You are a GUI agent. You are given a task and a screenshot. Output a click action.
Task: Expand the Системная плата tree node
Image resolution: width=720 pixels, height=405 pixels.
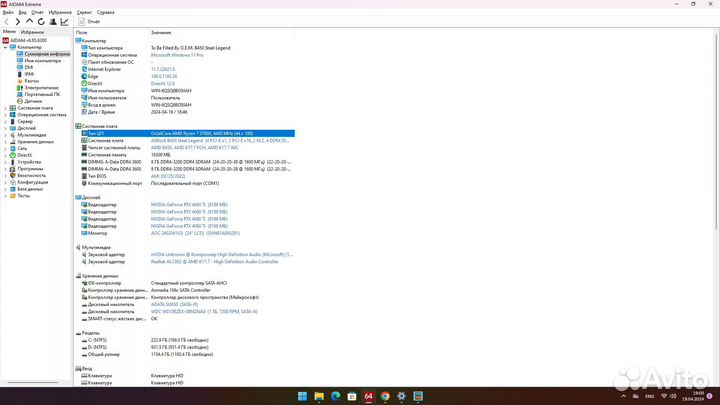pyautogui.click(x=6, y=108)
